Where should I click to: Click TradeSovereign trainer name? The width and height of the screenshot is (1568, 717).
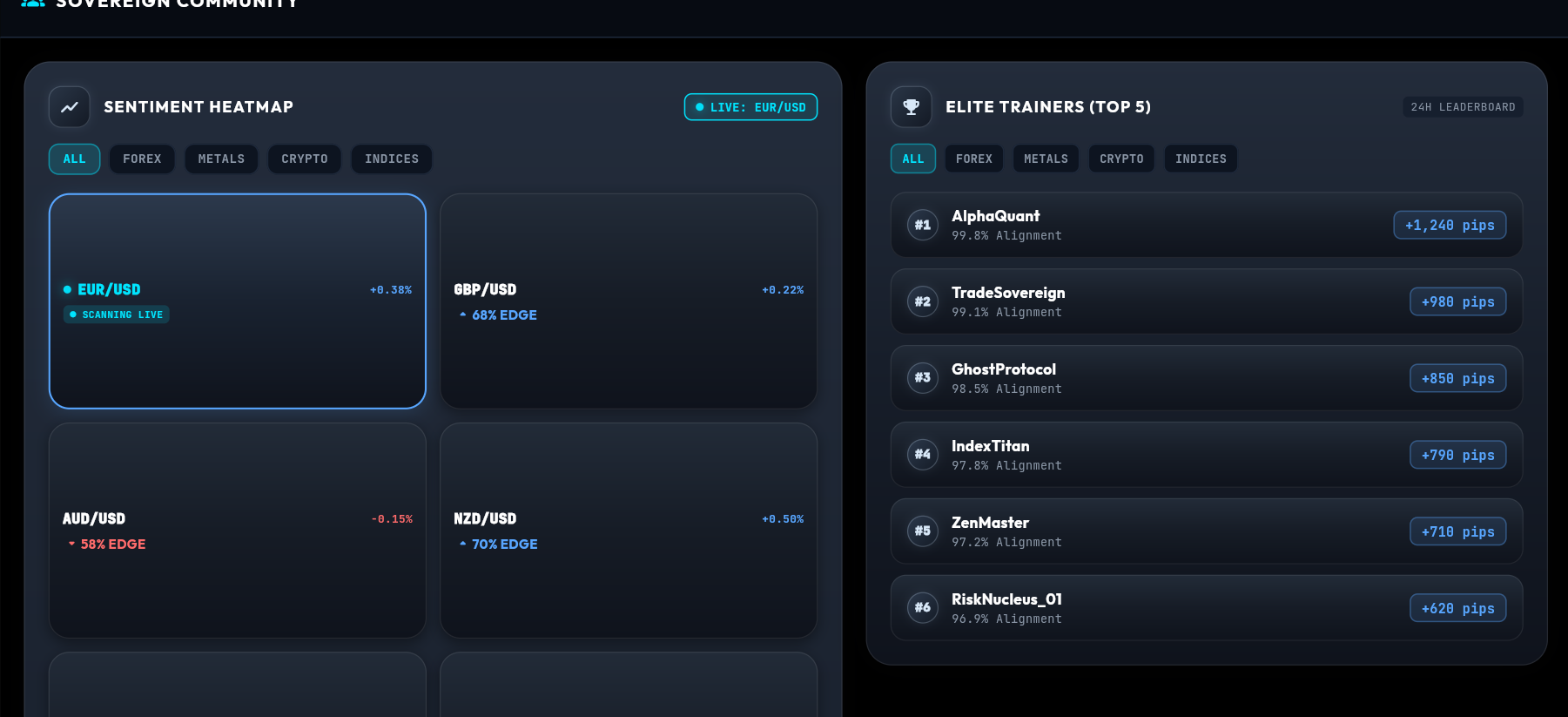click(x=1008, y=293)
